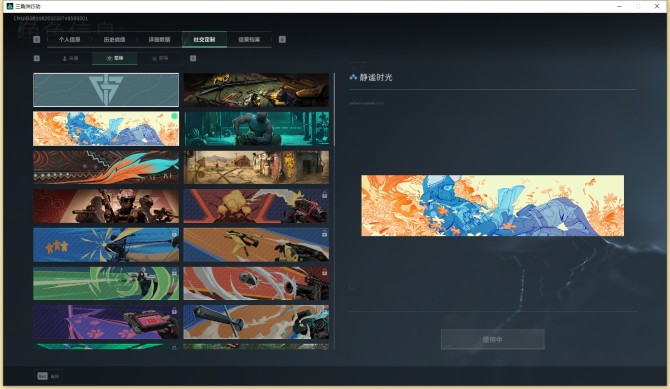The height and width of the screenshot is (389, 670).
Task: Select the explosion and red weapon banner
Action: [x=256, y=206]
